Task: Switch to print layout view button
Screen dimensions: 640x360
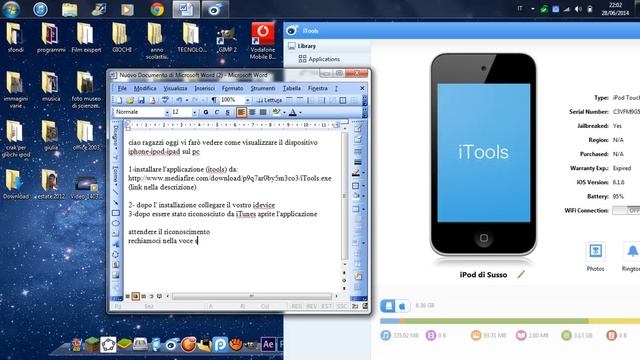Action: pyautogui.click(x=136, y=296)
